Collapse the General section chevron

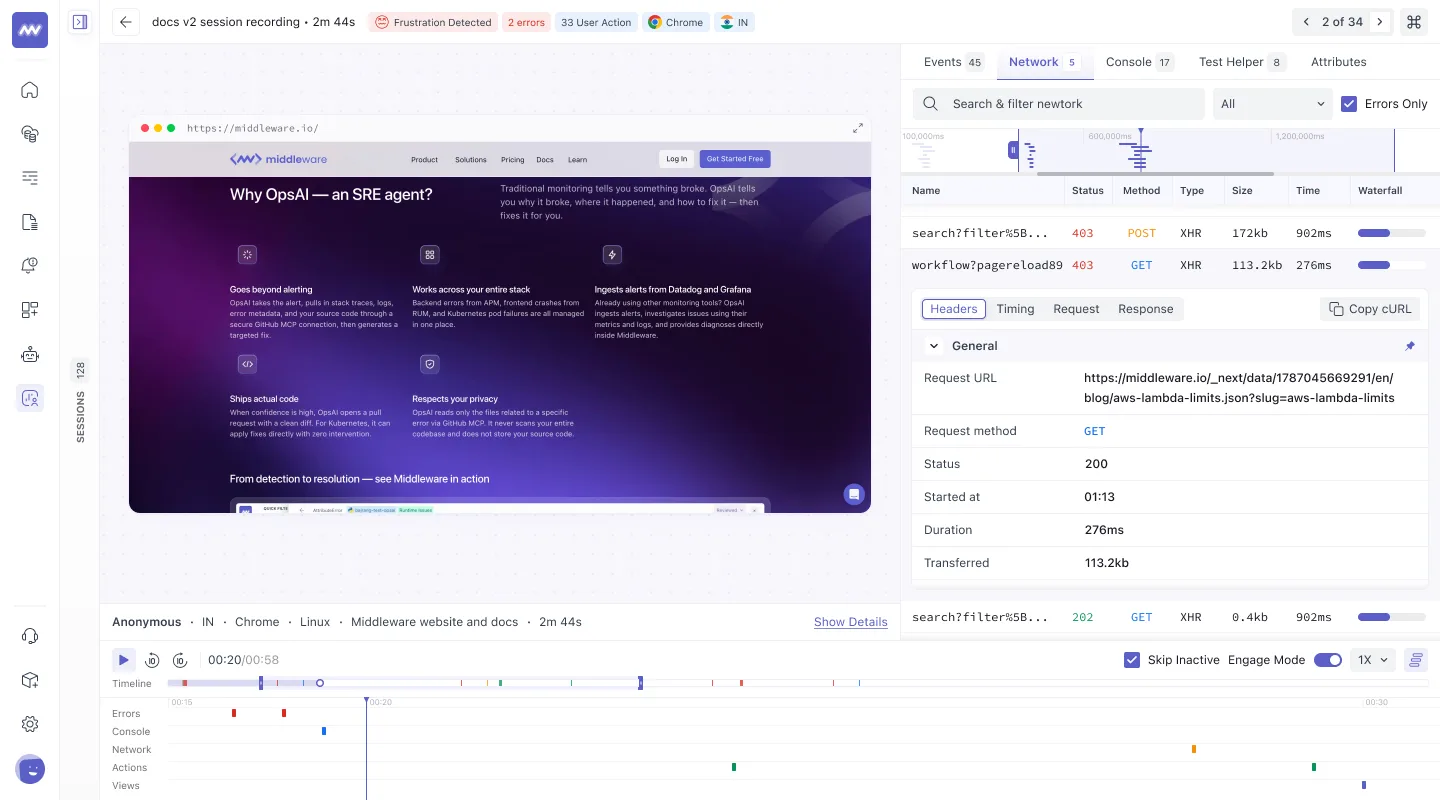coord(934,346)
